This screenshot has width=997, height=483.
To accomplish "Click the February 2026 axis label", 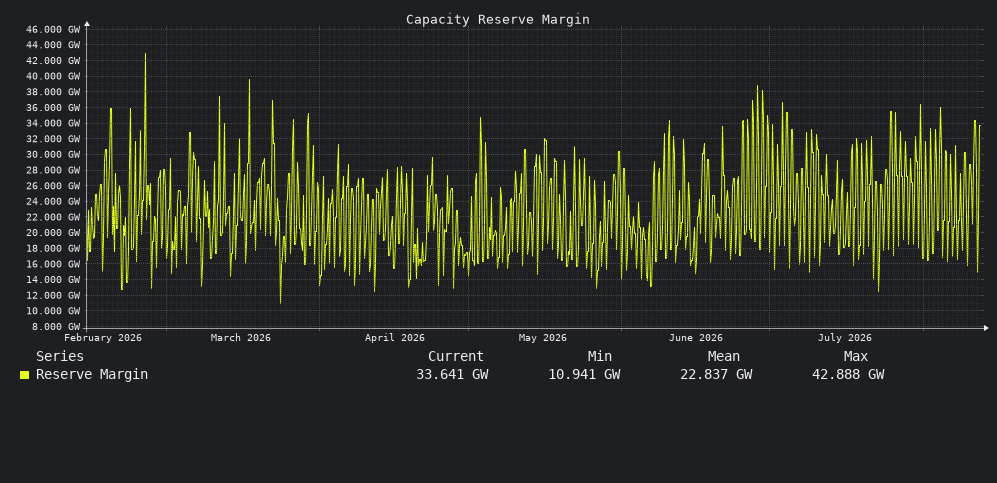I will tap(103, 337).
